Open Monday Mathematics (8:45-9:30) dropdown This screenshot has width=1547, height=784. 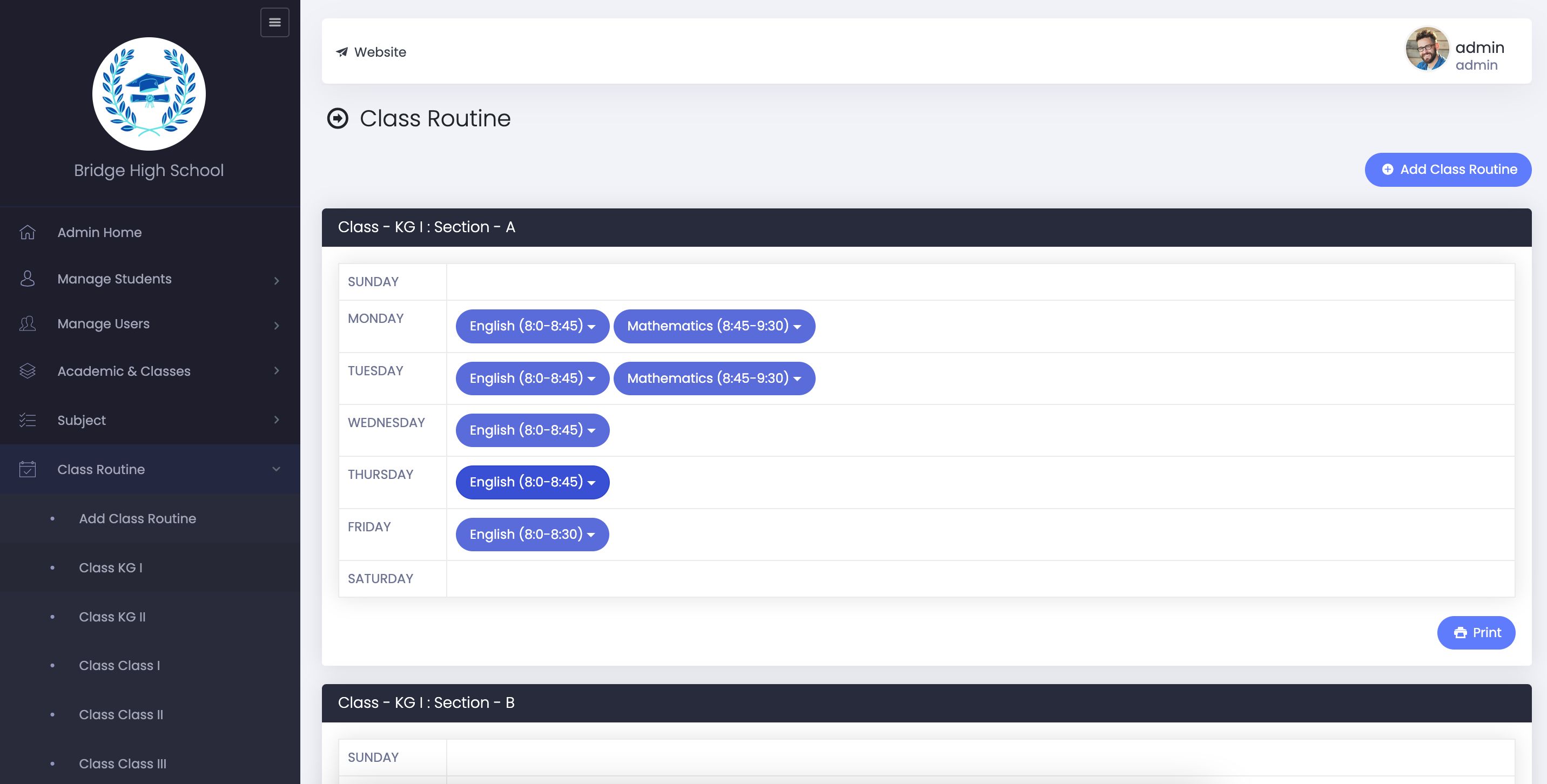[714, 326]
